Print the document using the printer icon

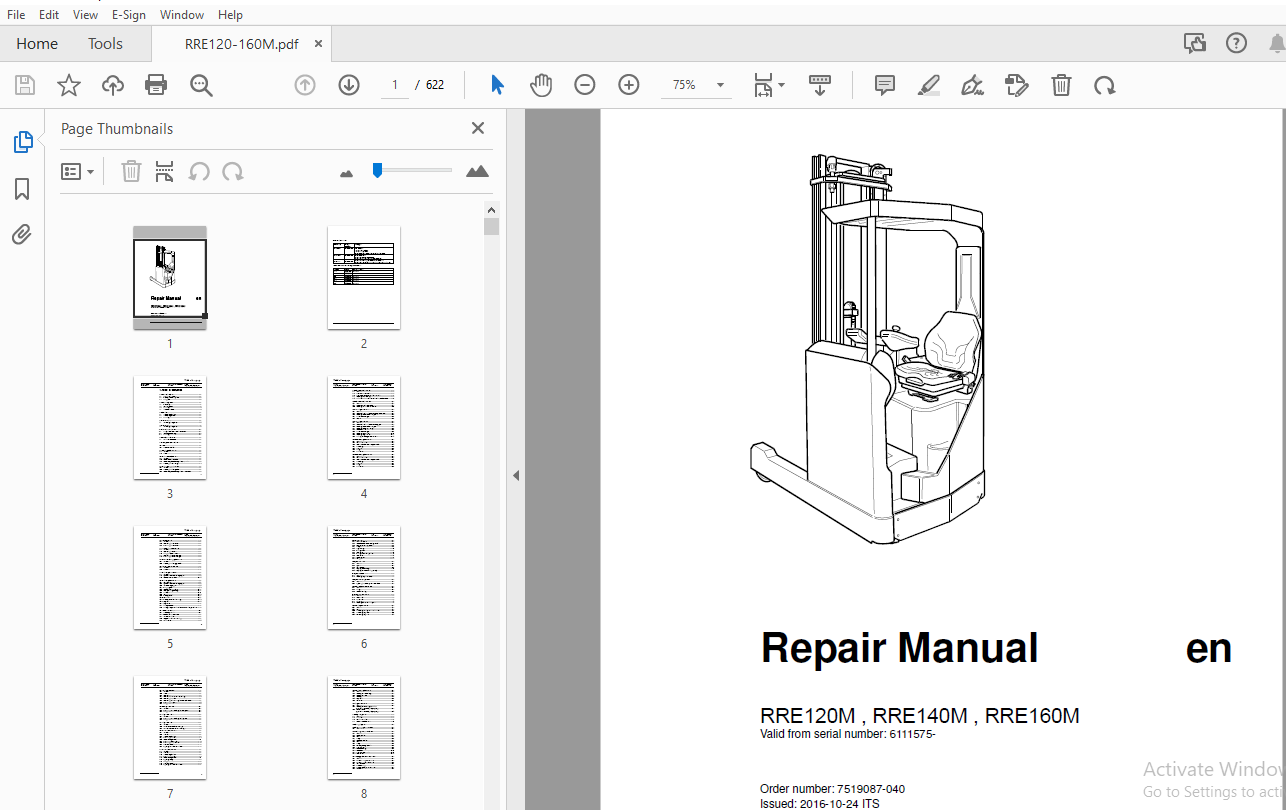[156, 86]
